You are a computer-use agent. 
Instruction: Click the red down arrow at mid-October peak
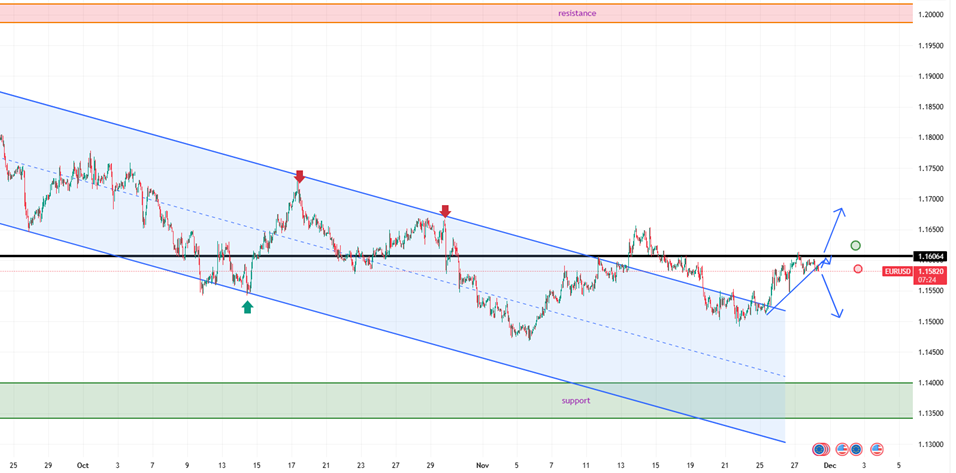pos(299,177)
